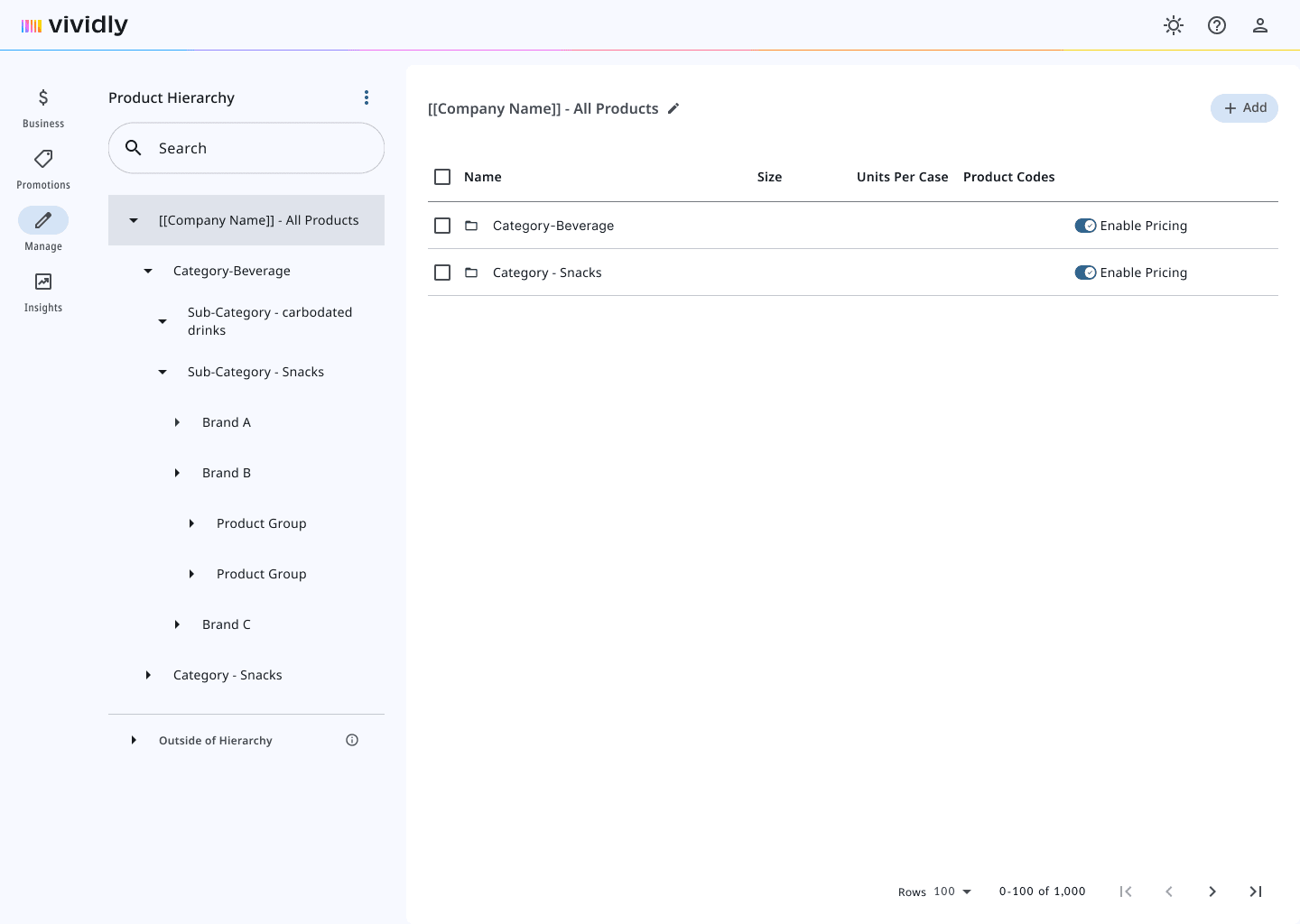Image resolution: width=1300 pixels, height=924 pixels.
Task: Edit company name pencil icon
Action: [673, 108]
